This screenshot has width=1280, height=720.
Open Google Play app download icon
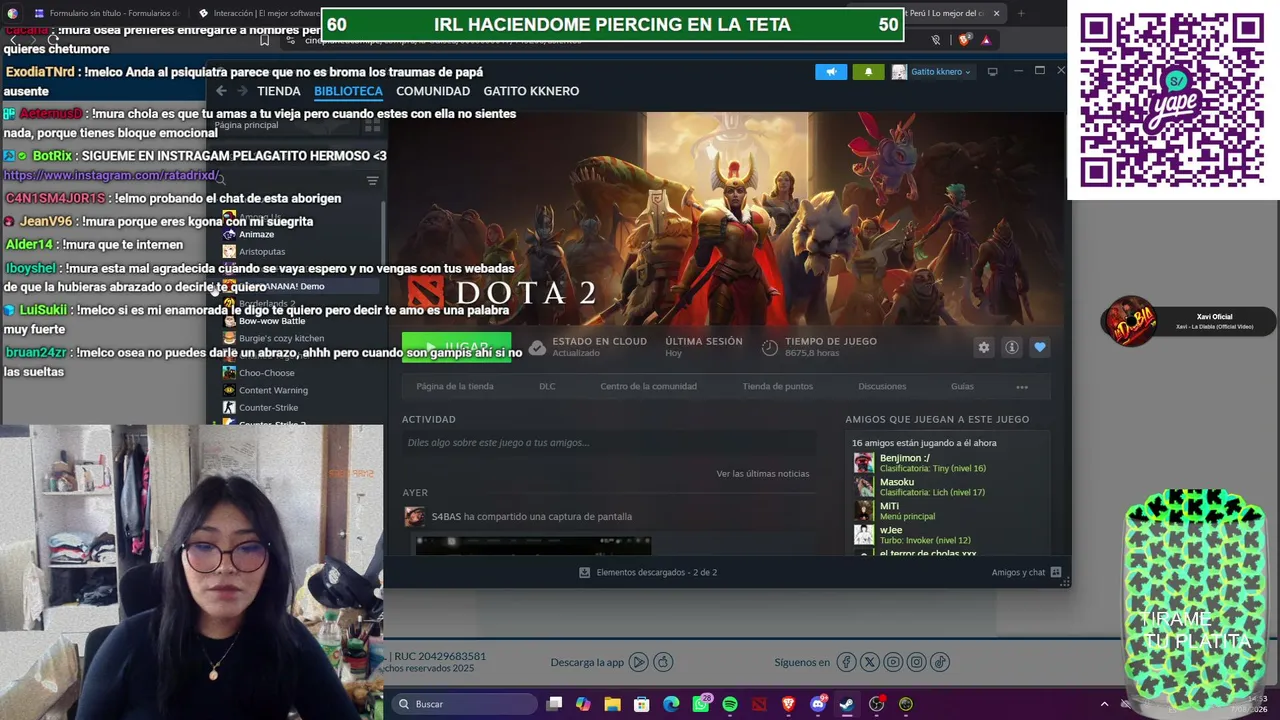638,662
